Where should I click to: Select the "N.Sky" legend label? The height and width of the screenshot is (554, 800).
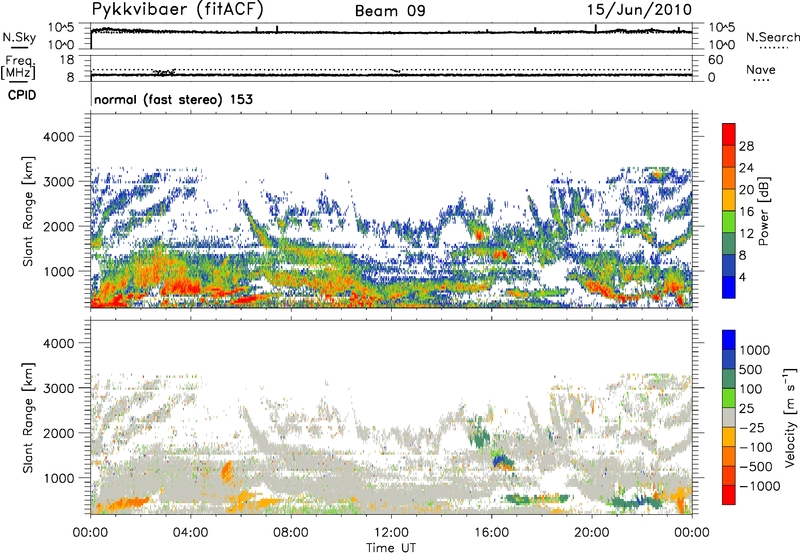[x=19, y=37]
